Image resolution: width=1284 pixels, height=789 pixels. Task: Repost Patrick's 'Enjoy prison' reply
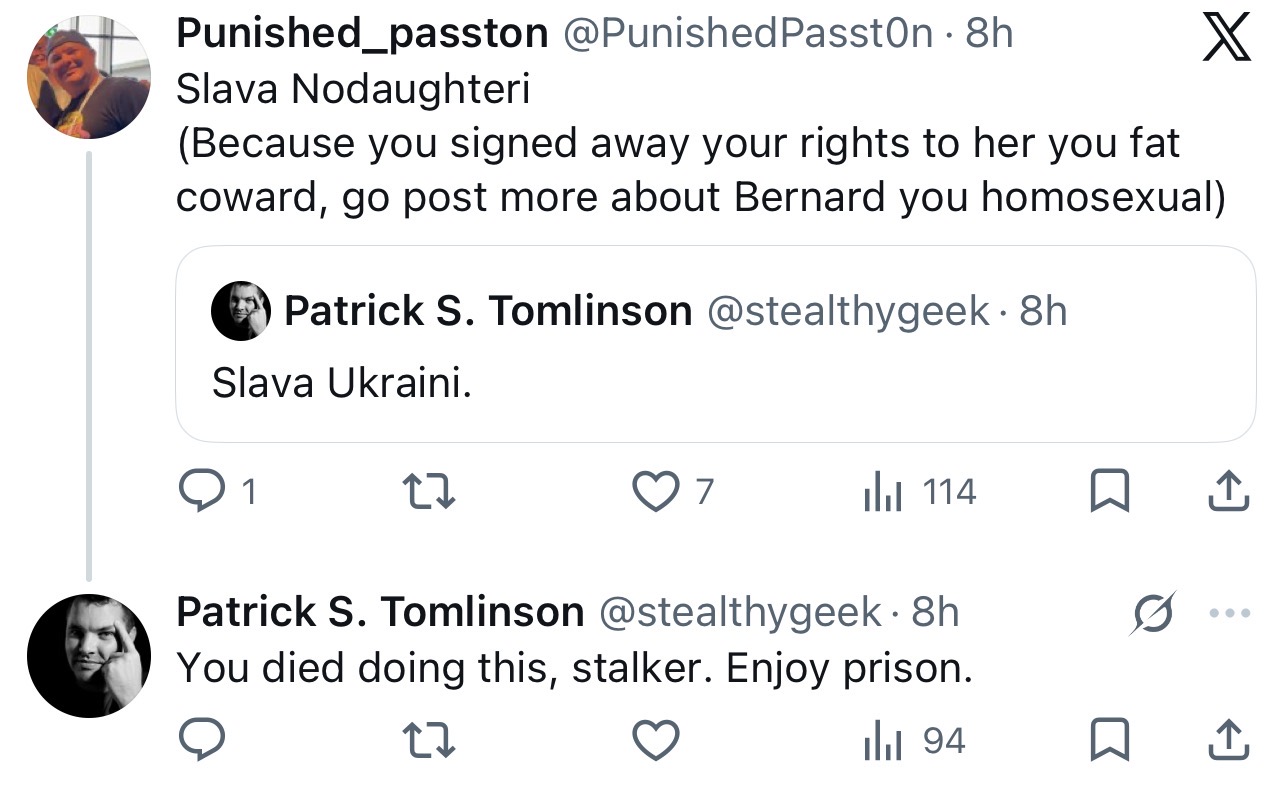click(428, 741)
